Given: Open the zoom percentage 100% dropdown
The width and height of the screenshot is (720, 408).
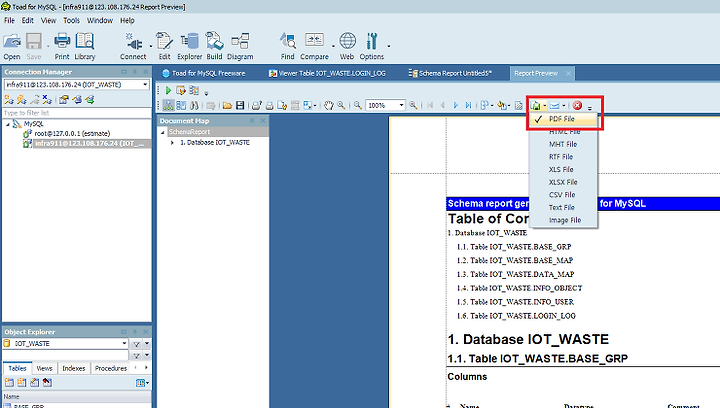Looking at the screenshot, I should (401, 106).
